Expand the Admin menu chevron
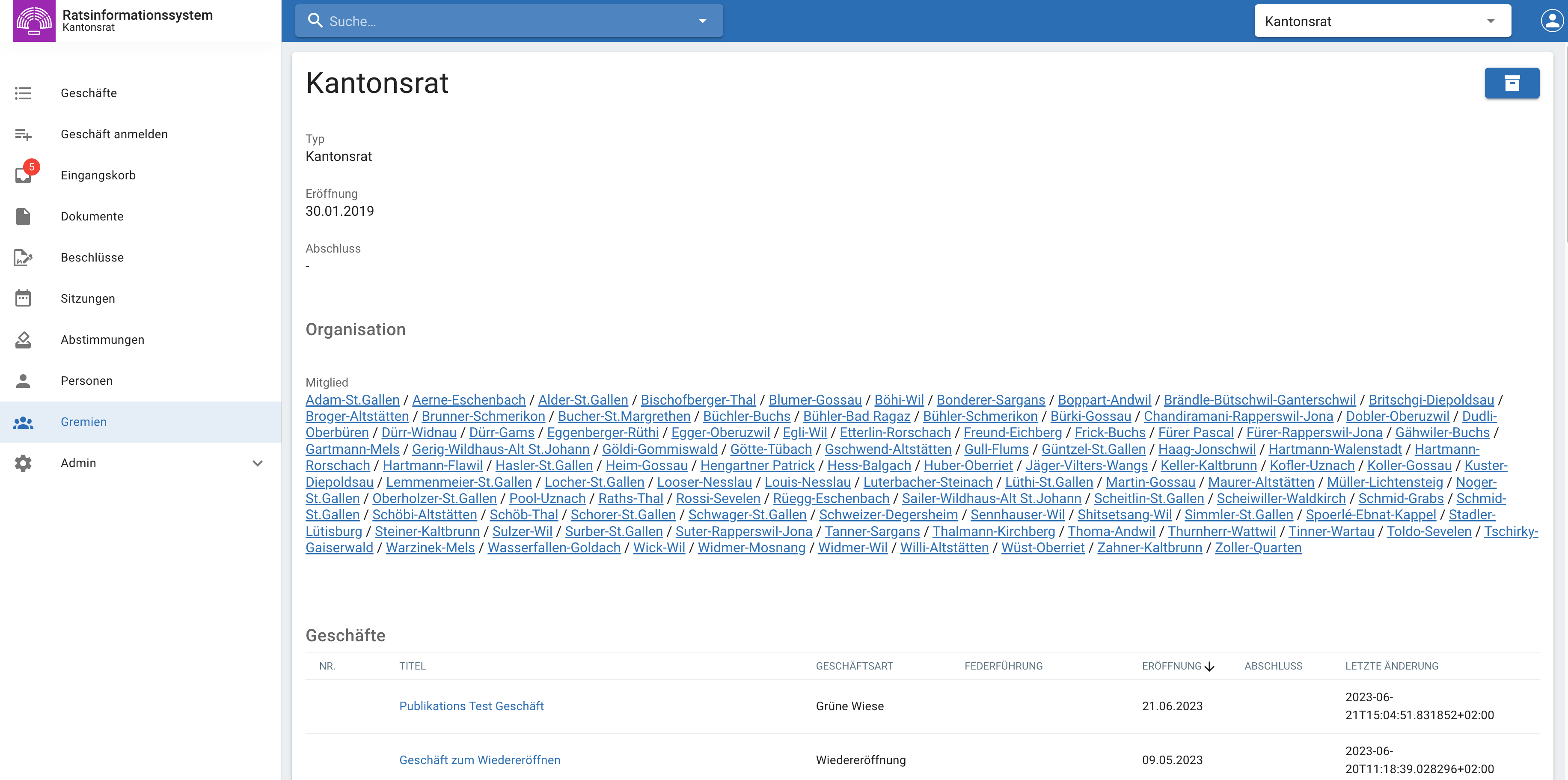 coord(258,463)
